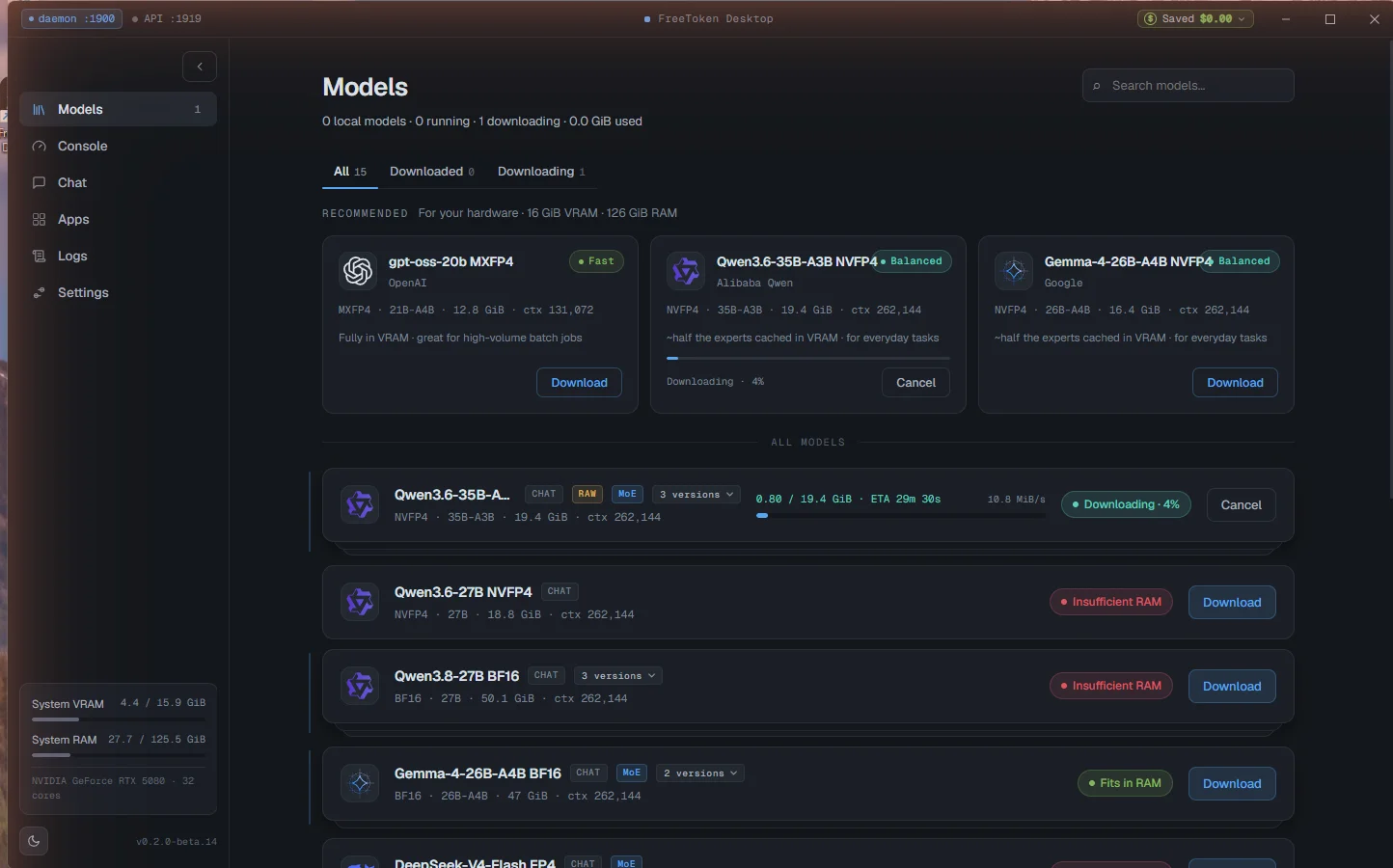Select Models in the sidebar
The width and height of the screenshot is (1393, 868).
(x=118, y=110)
